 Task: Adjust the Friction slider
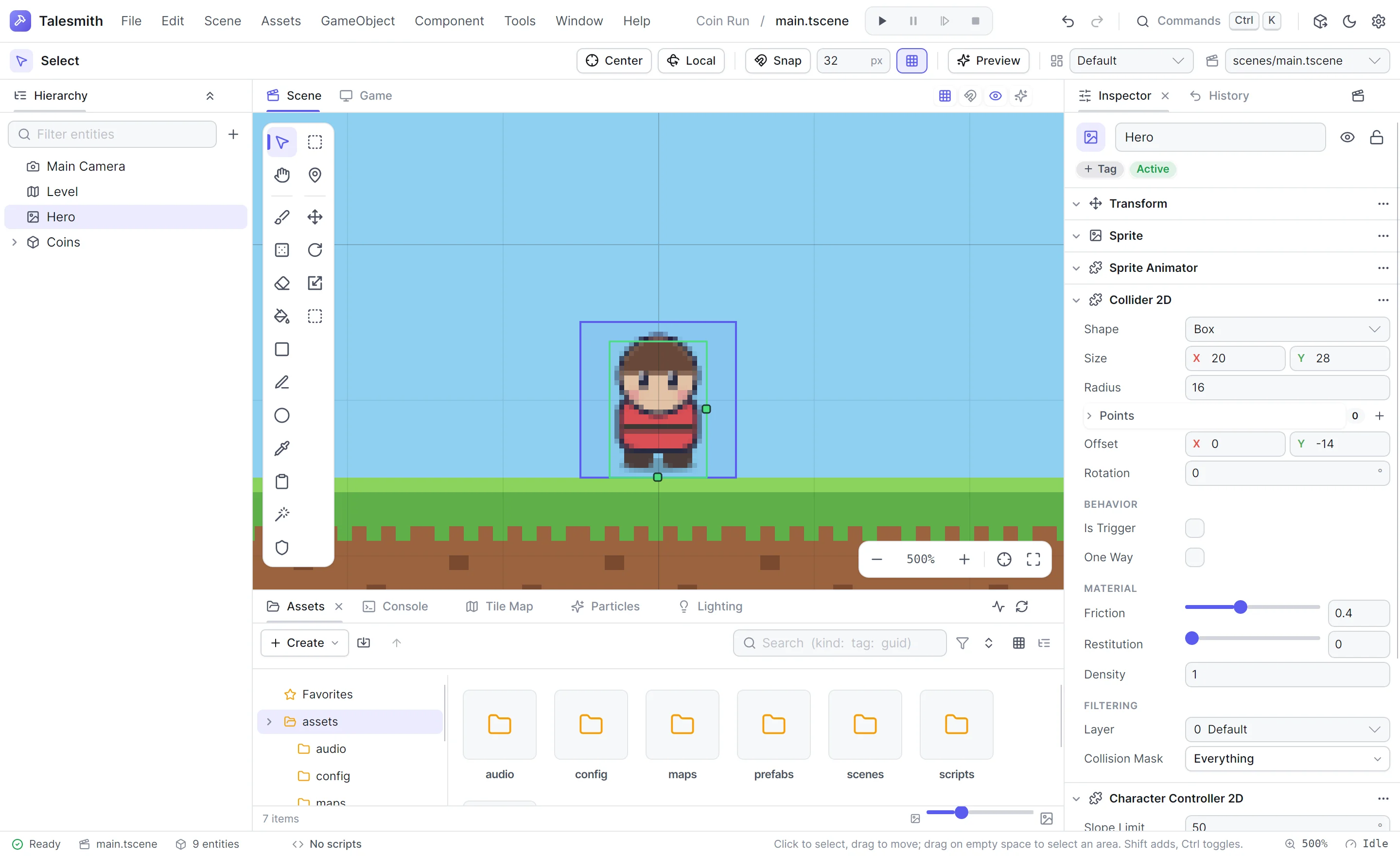1252,607
